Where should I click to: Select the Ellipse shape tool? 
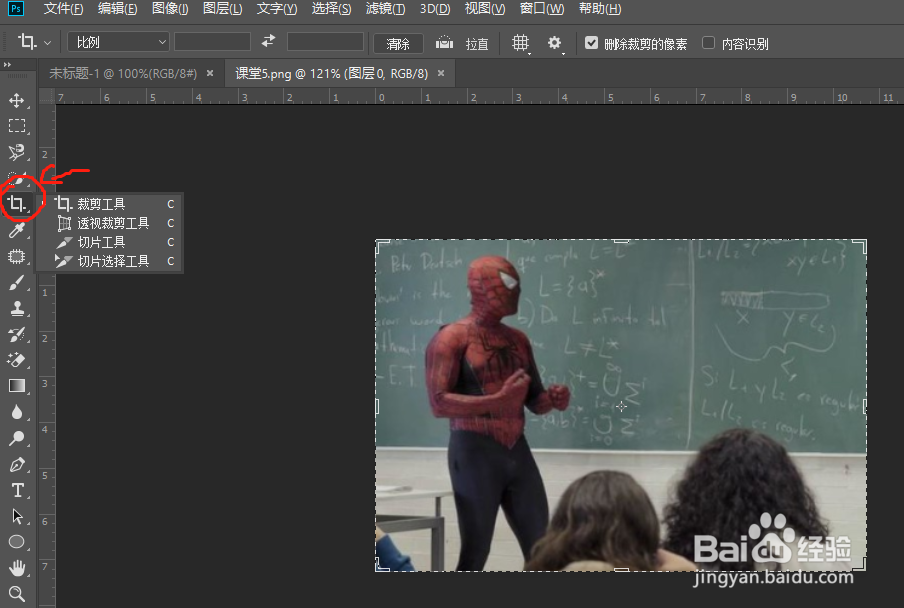pos(17,542)
